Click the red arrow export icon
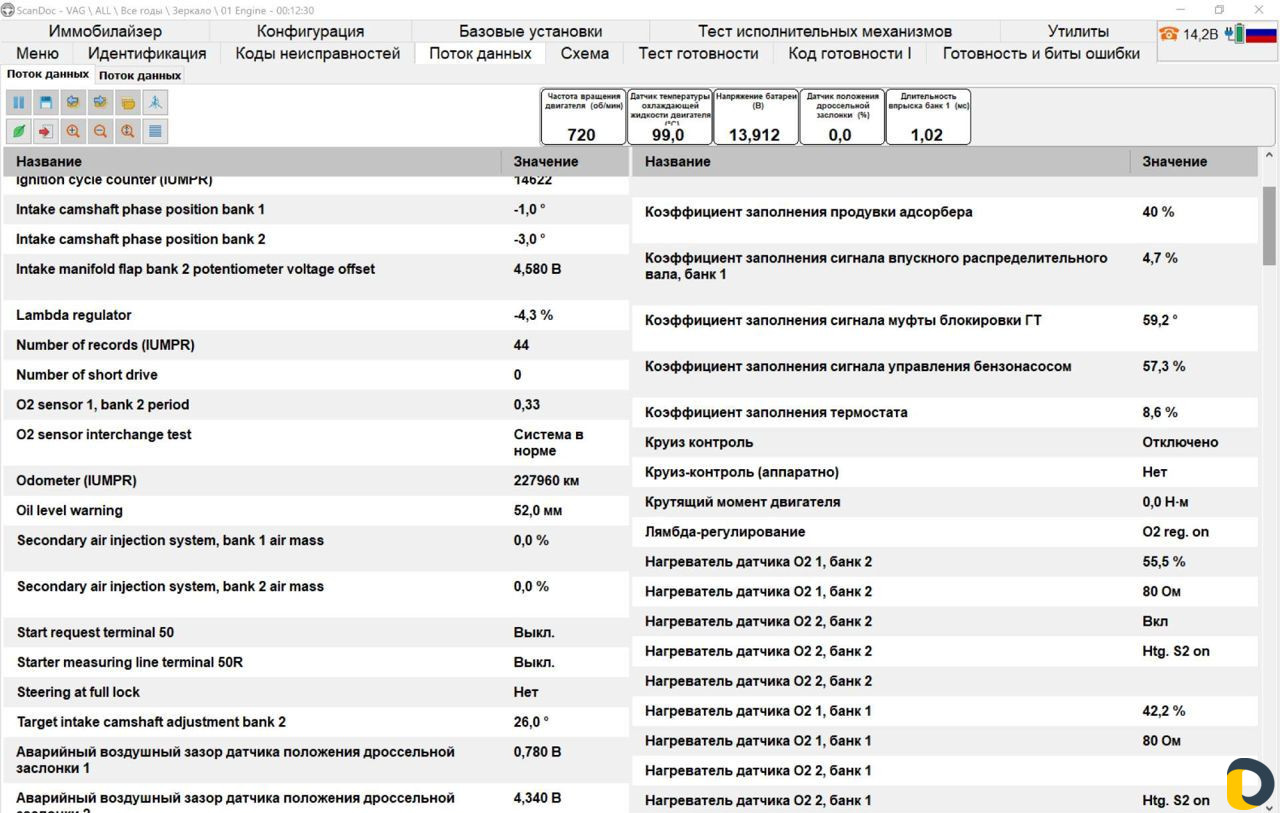Screen dimensions: 1280x813 click(x=45, y=131)
